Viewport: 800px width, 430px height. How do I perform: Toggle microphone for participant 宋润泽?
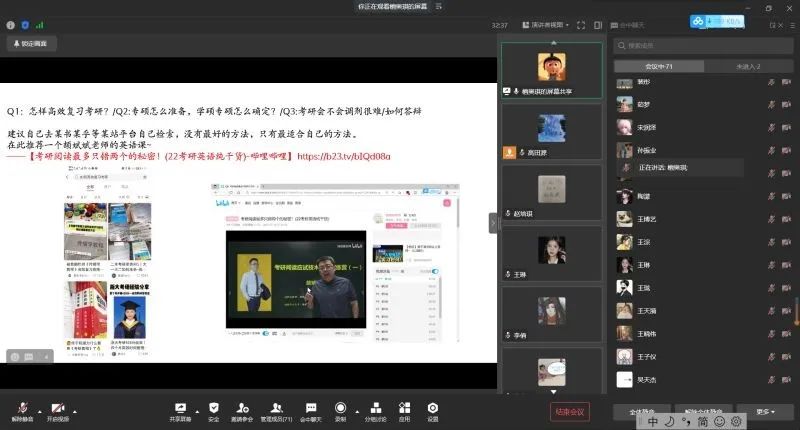[x=771, y=127]
